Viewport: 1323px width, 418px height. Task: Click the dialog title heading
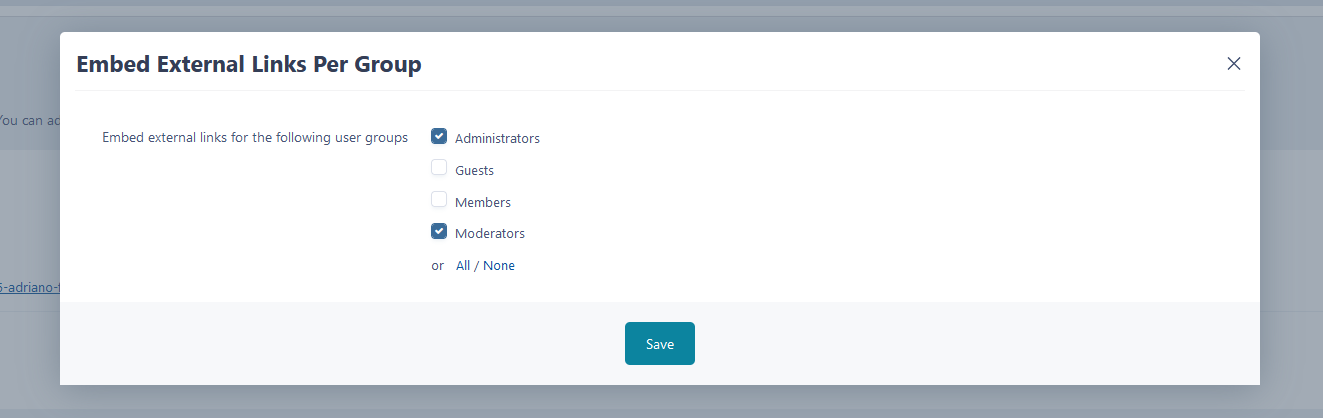(x=249, y=65)
